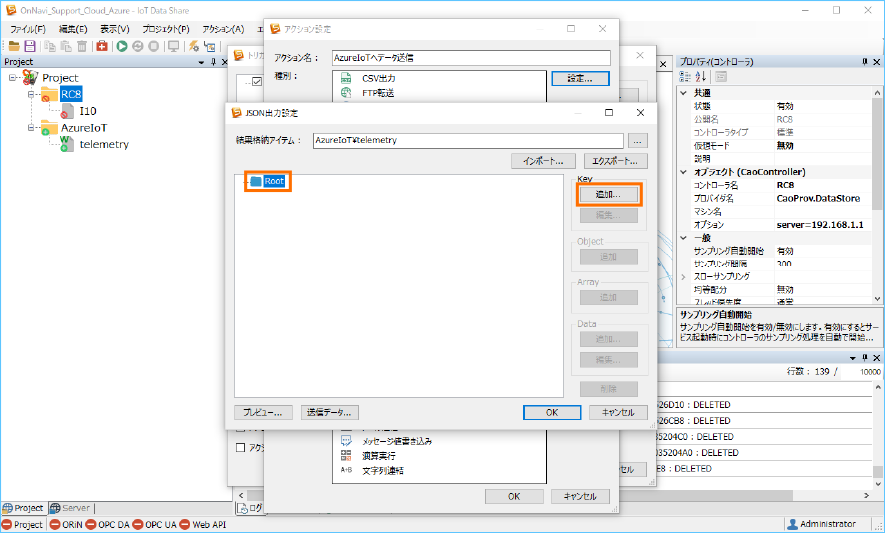Select the CSV出力 action type icon
The image size is (885, 533).
tap(346, 77)
